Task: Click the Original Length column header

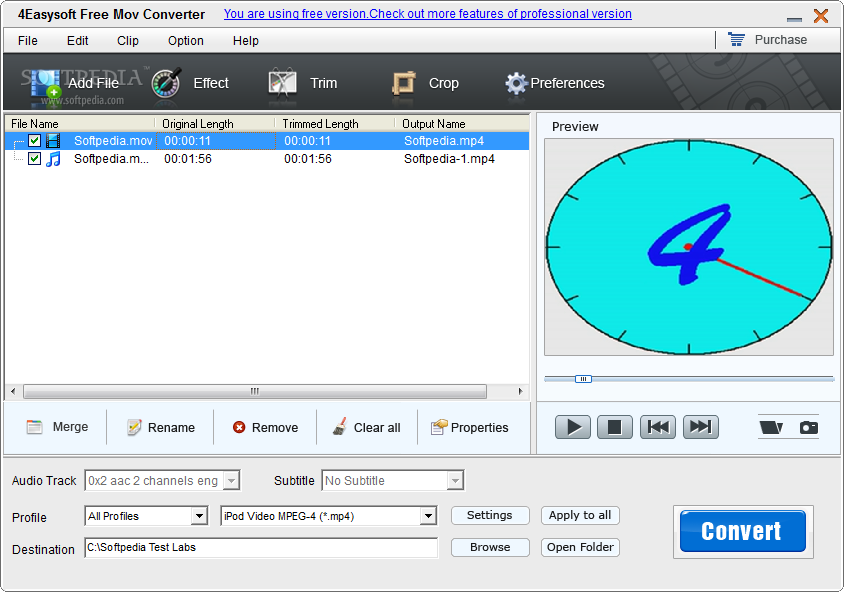Action: [215, 124]
